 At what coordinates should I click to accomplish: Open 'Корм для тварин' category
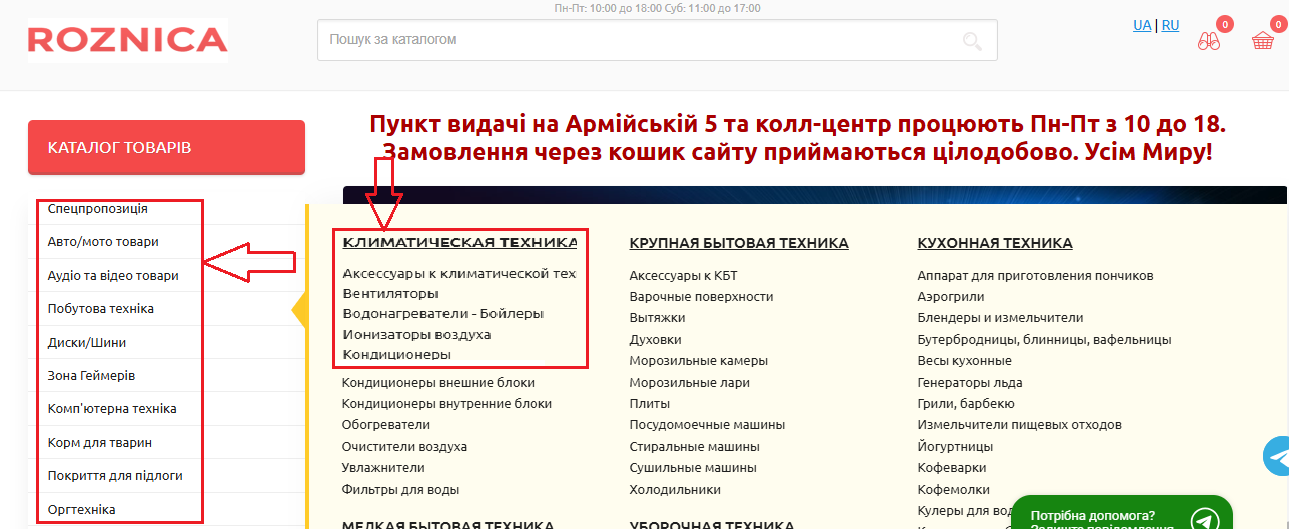(x=100, y=442)
